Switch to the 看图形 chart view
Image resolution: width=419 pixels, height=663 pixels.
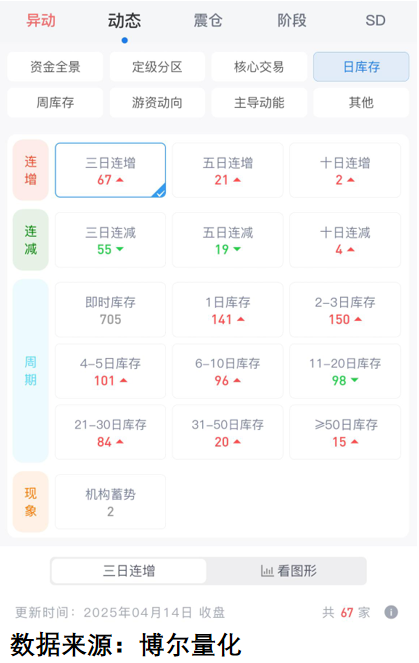pyautogui.click(x=288, y=571)
